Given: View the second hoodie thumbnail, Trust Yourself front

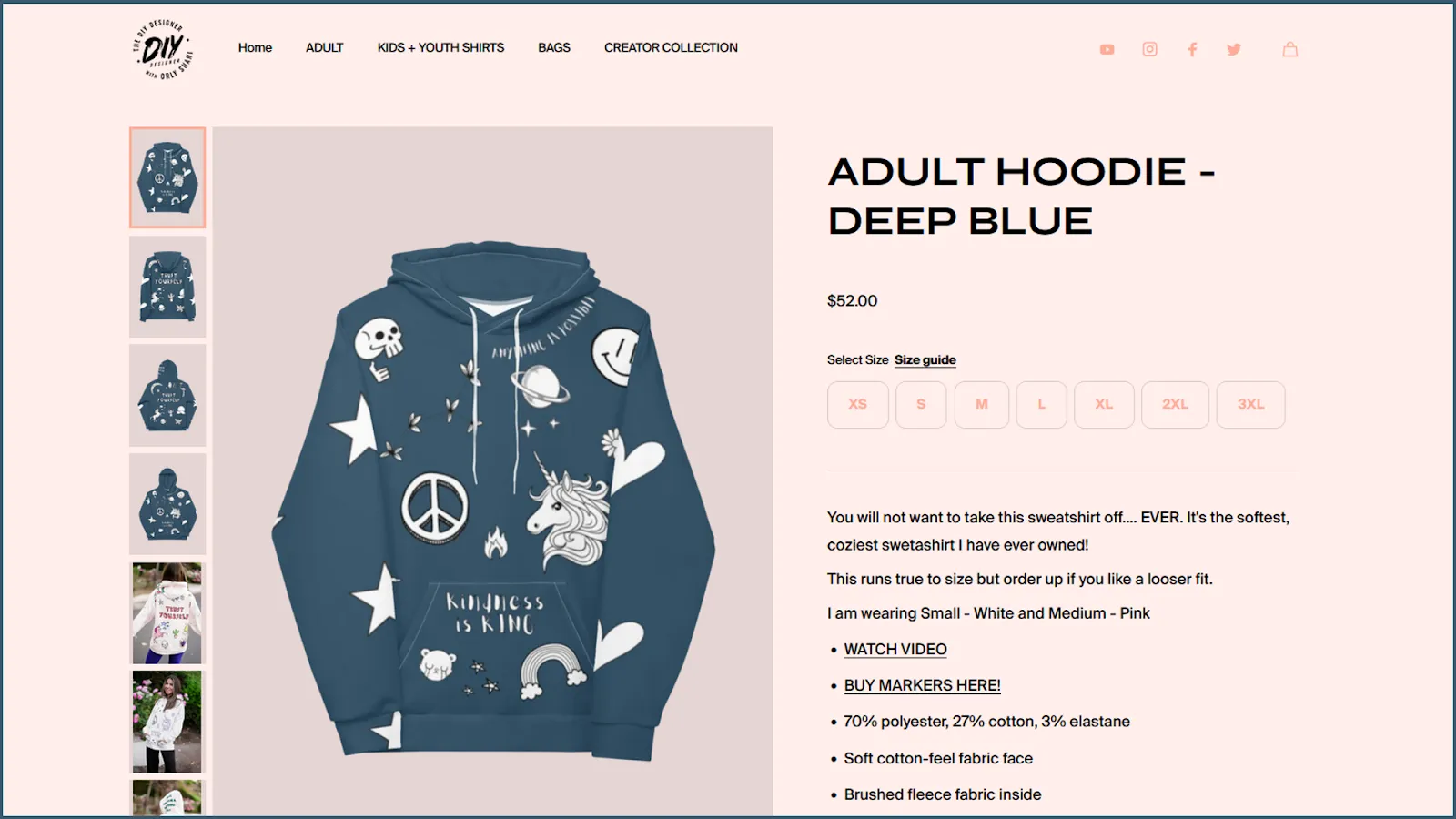Looking at the screenshot, I should [167, 287].
